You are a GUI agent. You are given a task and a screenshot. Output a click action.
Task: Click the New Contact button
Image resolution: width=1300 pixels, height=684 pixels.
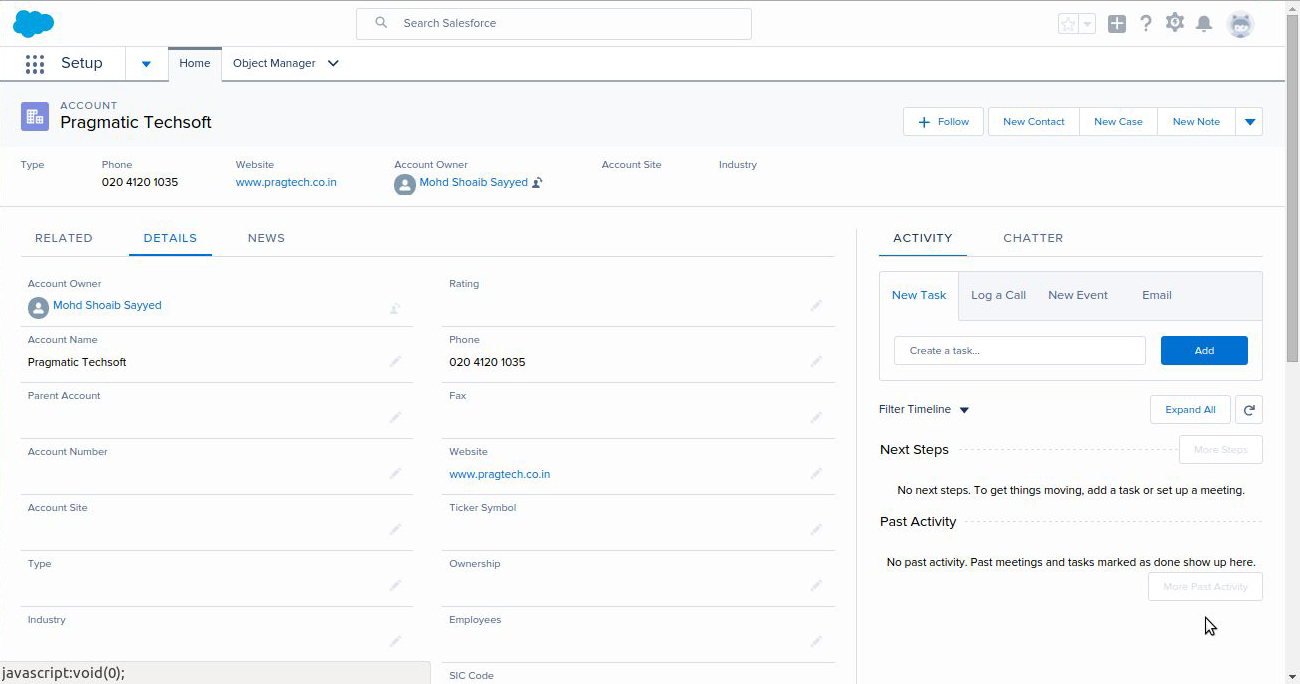pos(1034,122)
